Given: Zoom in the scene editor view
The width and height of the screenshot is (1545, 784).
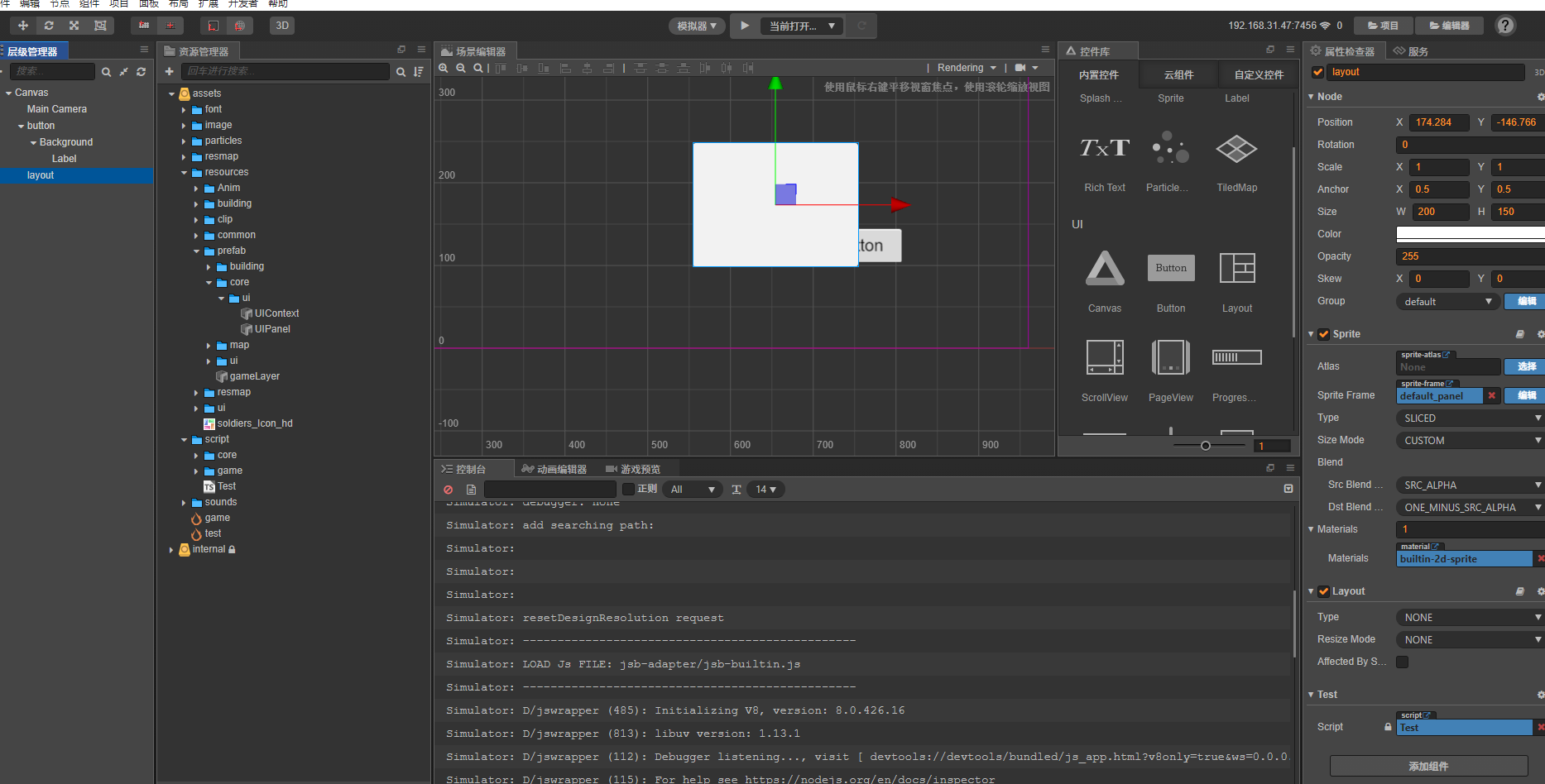Looking at the screenshot, I should tap(444, 68).
